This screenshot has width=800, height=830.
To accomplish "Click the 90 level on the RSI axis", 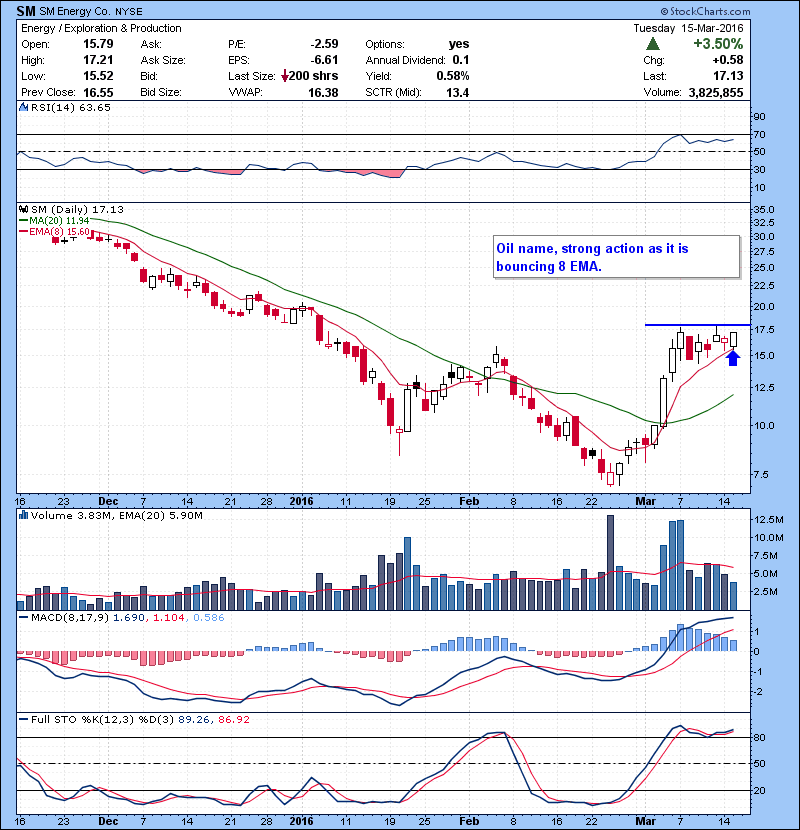I will pos(759,116).
